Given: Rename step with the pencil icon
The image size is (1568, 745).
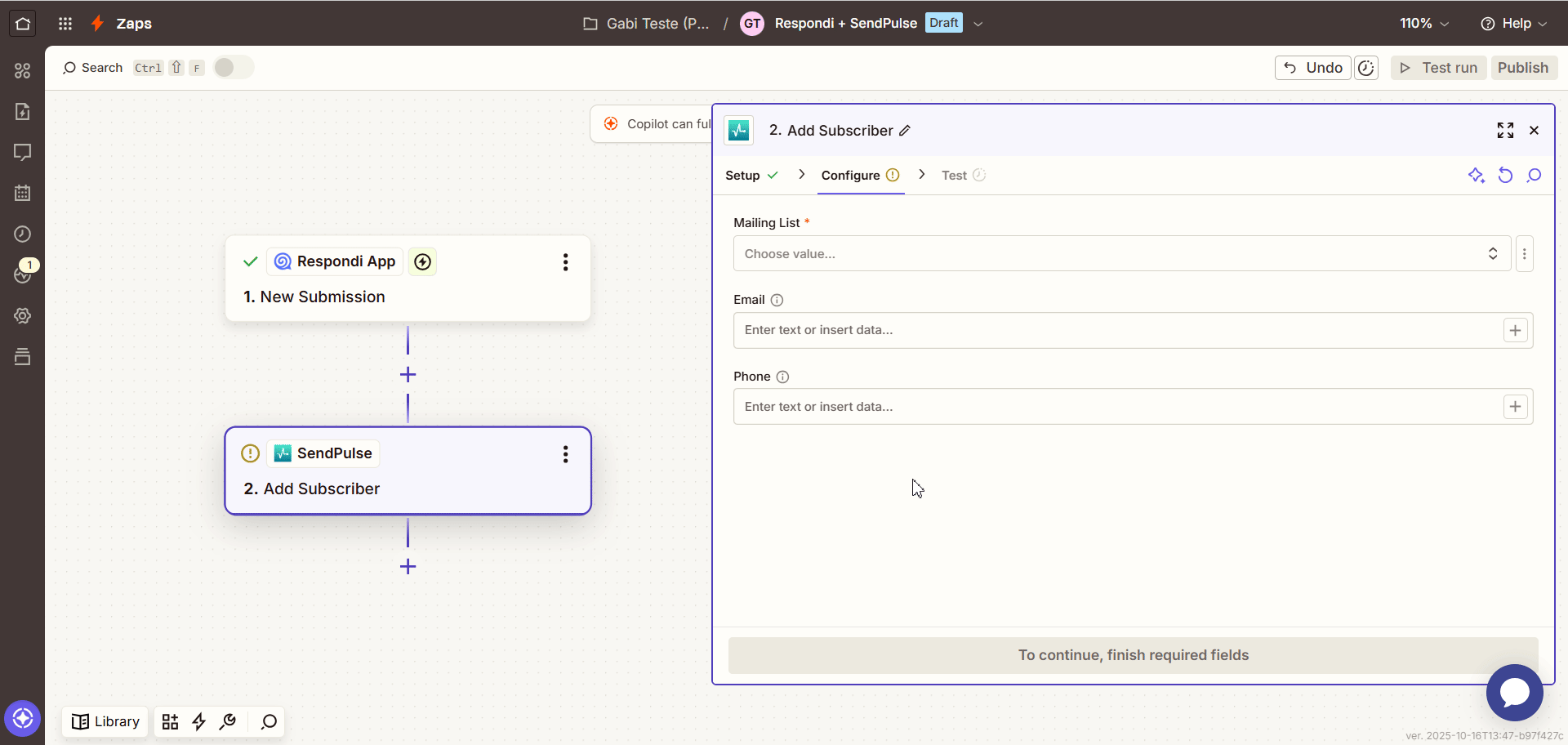Looking at the screenshot, I should [x=905, y=131].
